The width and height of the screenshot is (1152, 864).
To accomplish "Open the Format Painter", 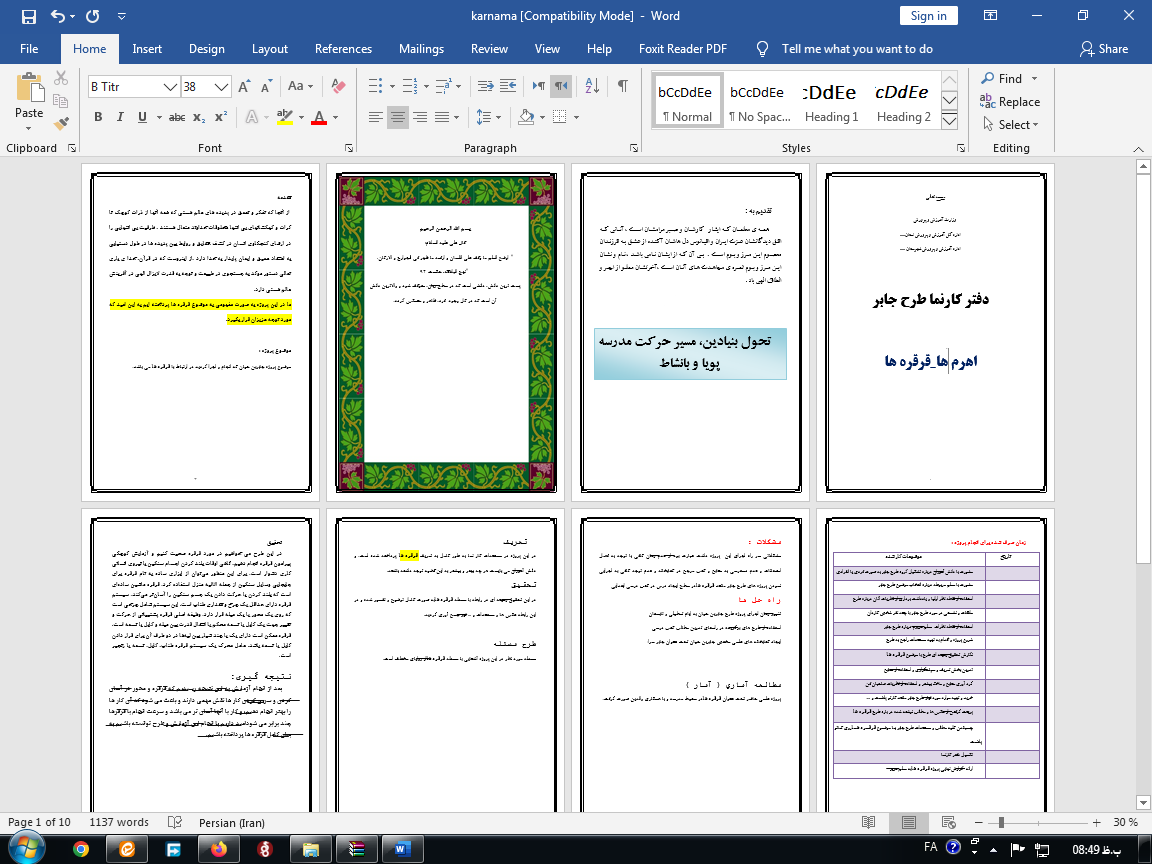I will [61, 122].
